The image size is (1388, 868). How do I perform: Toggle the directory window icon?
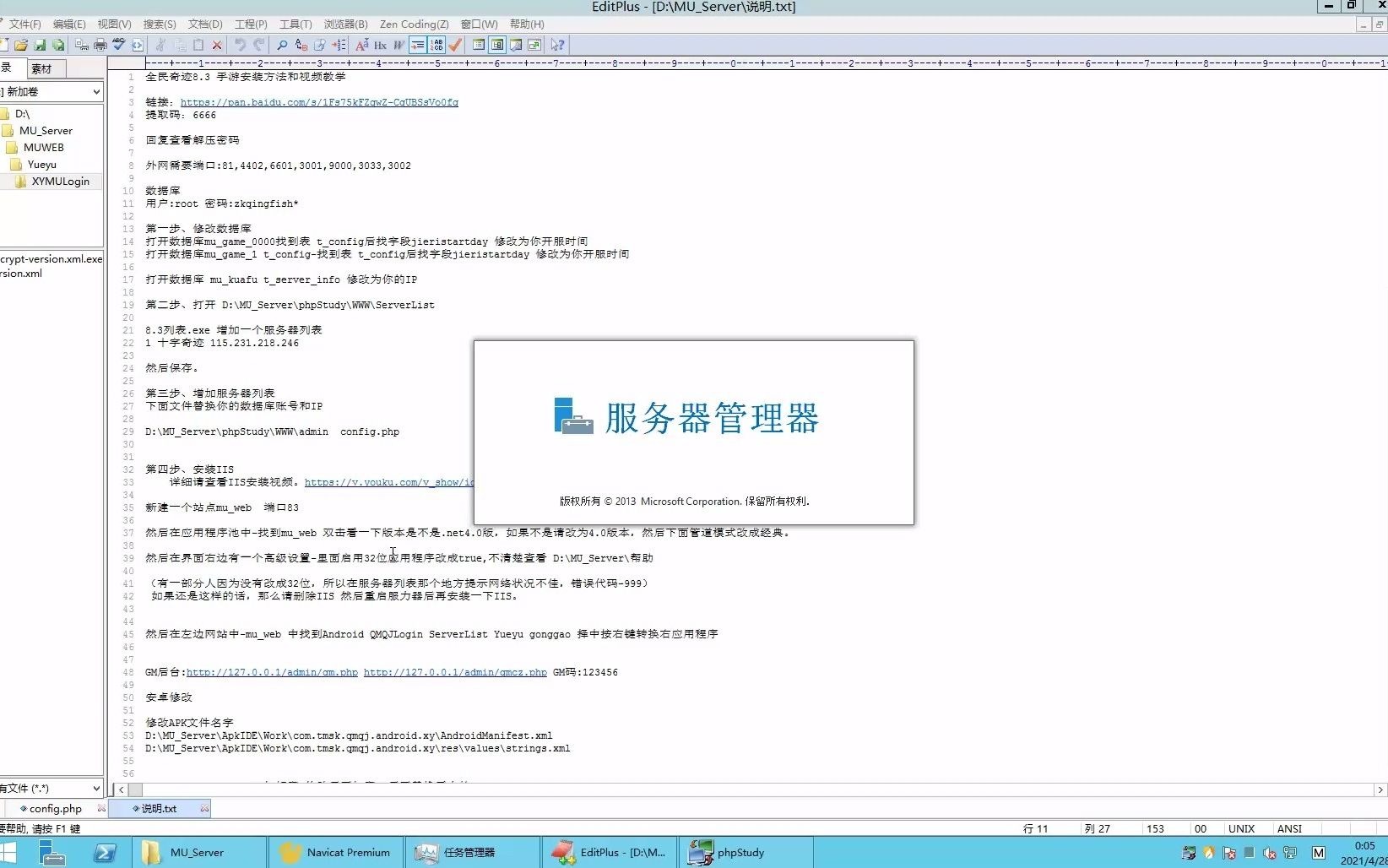tap(497, 45)
